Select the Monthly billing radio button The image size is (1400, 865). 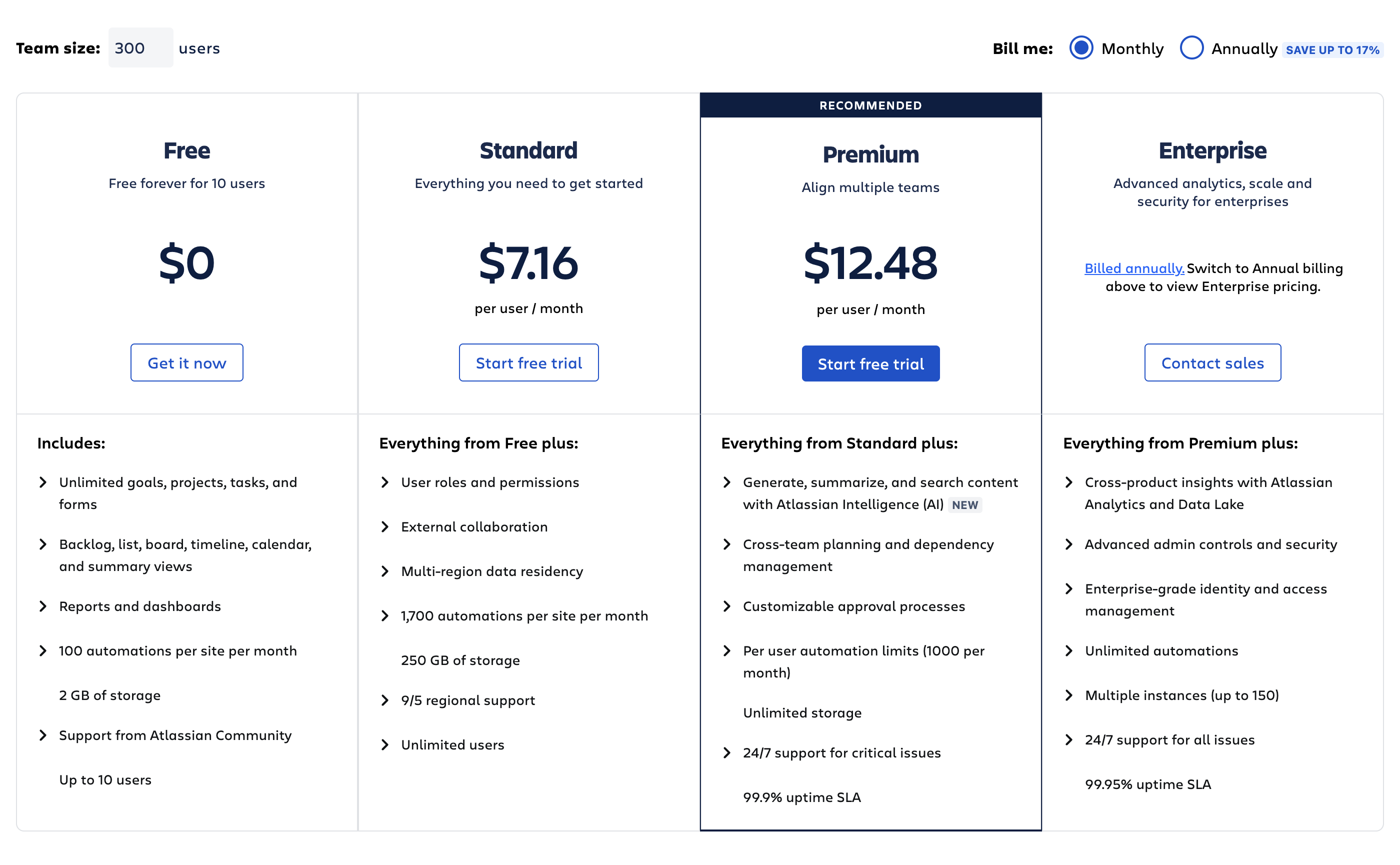point(1081,48)
